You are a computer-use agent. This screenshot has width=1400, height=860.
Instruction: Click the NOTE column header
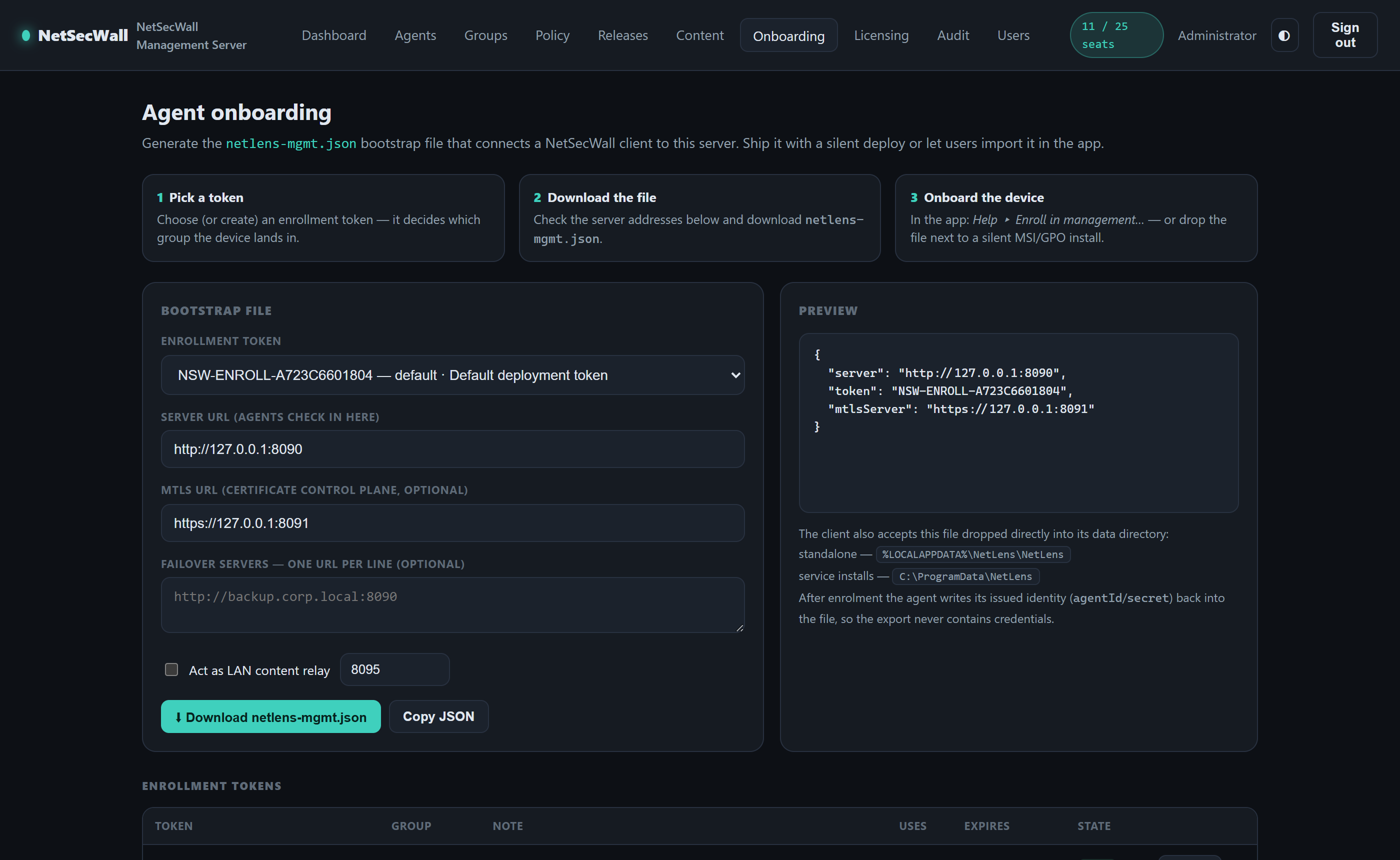click(508, 826)
